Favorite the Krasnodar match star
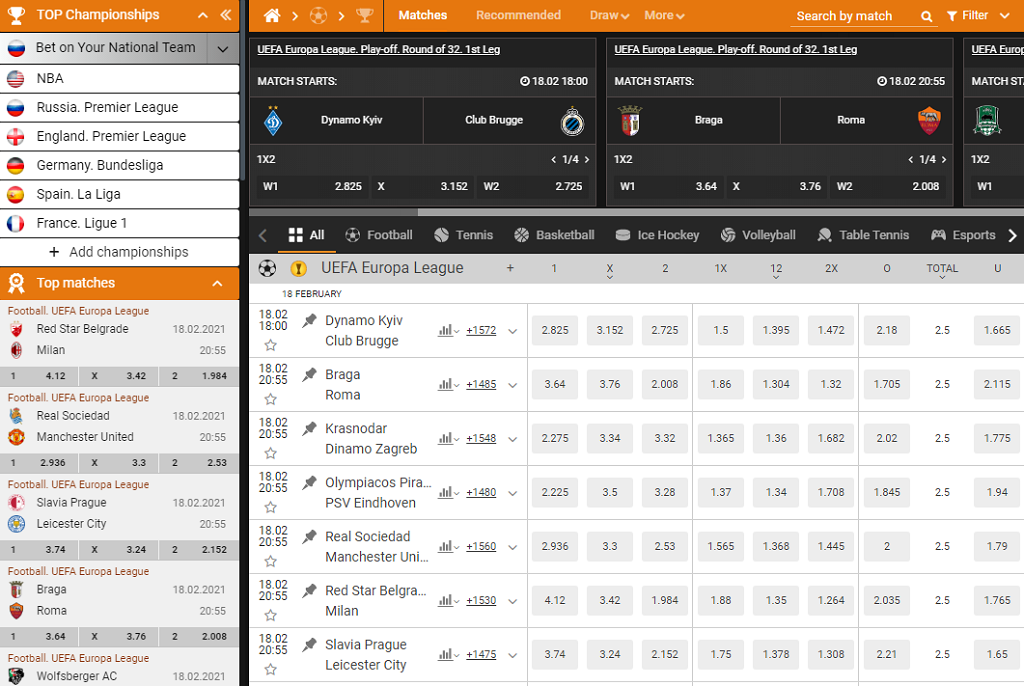The width and height of the screenshot is (1024, 686). pos(270,453)
